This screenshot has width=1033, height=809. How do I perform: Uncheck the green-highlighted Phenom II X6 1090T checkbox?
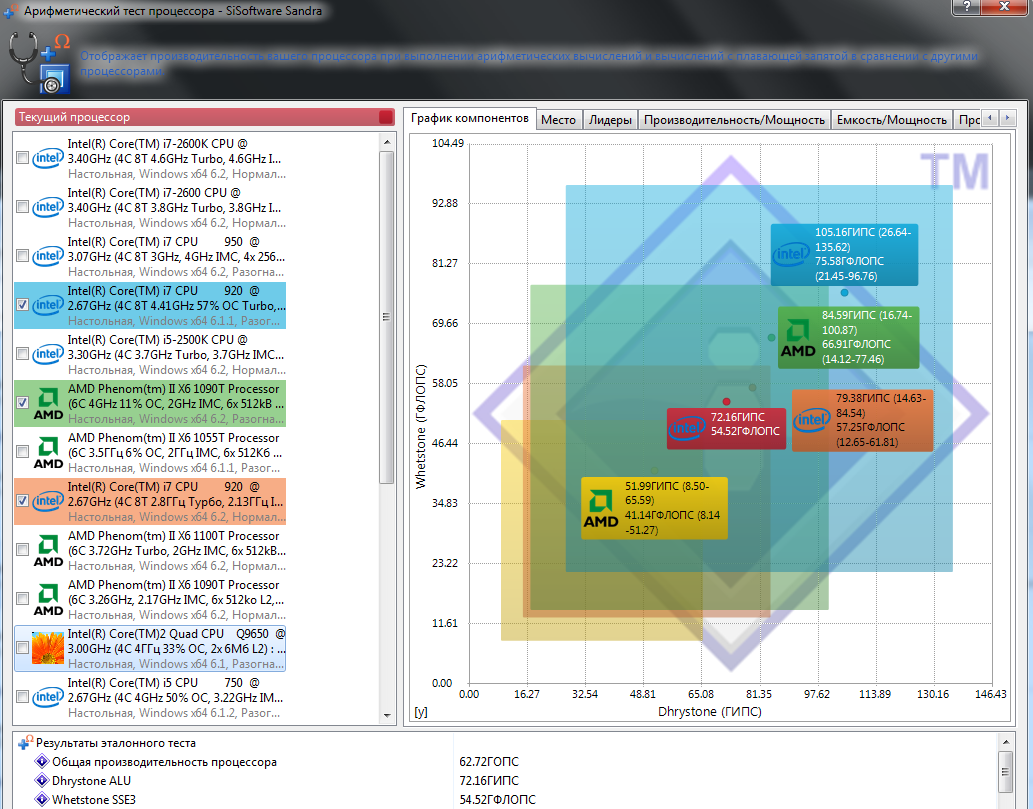22,403
